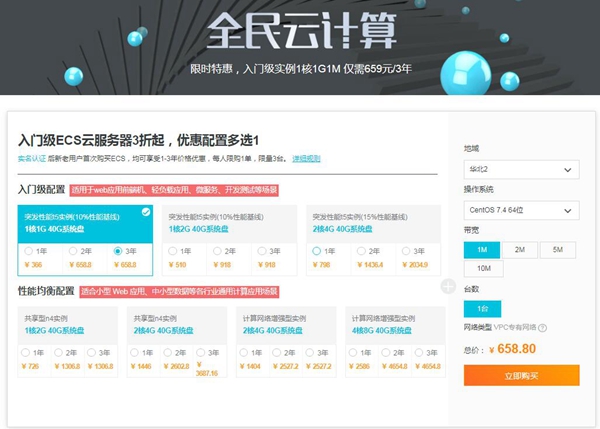Click the price ¥918 under 2年

click(x=222, y=265)
